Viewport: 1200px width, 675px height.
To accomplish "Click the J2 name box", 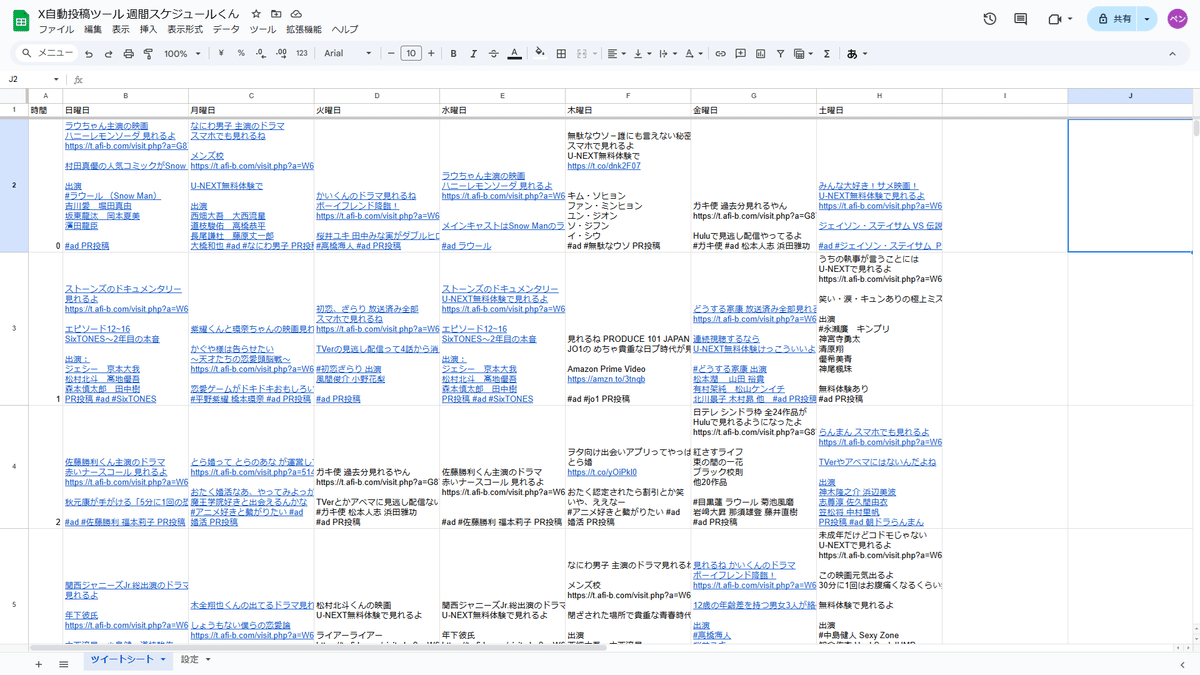I will pyautogui.click(x=32, y=79).
